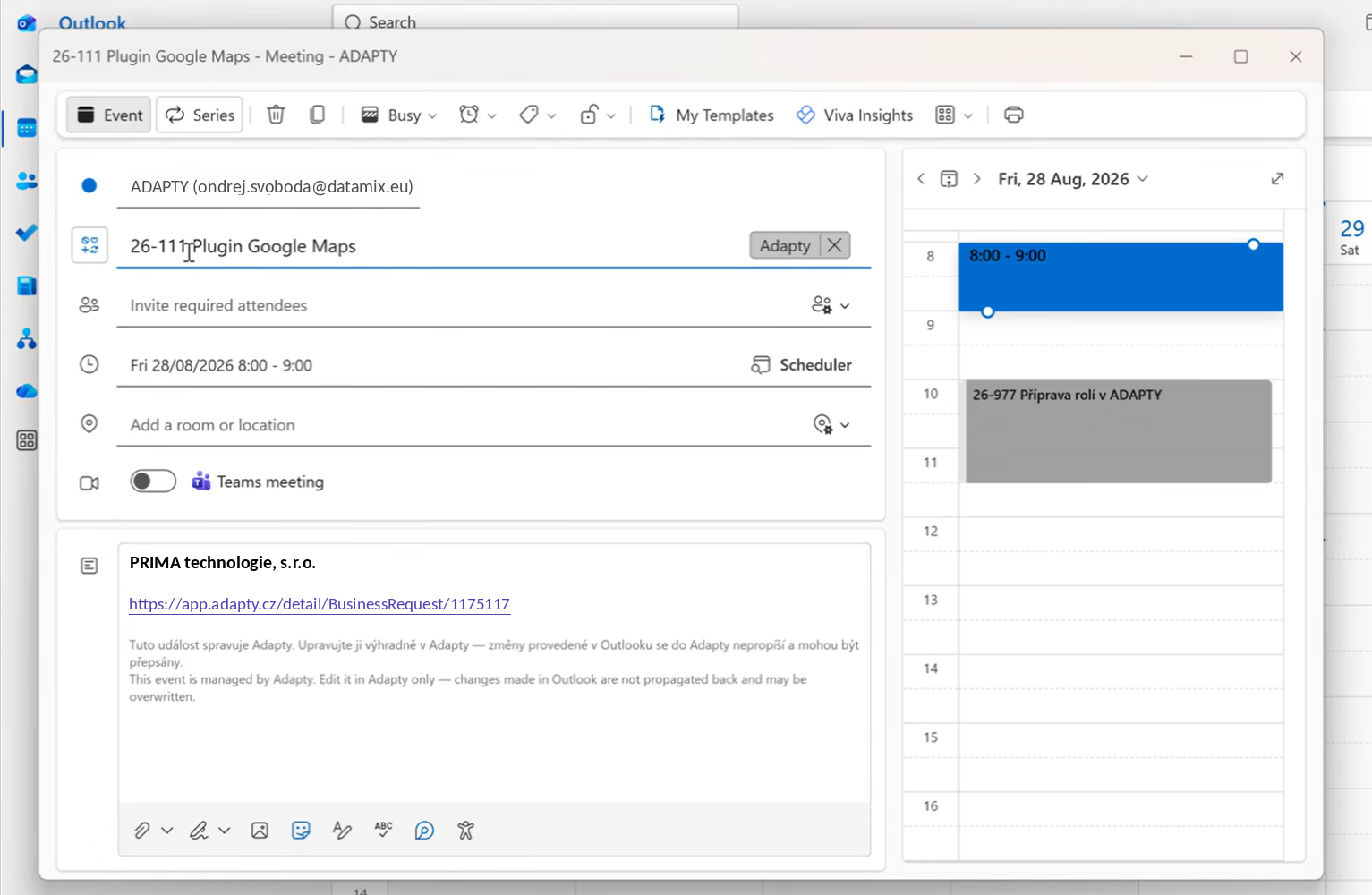Open Calendar in the Outlook sidebar
This screenshot has width=1372, height=895.
click(x=27, y=129)
